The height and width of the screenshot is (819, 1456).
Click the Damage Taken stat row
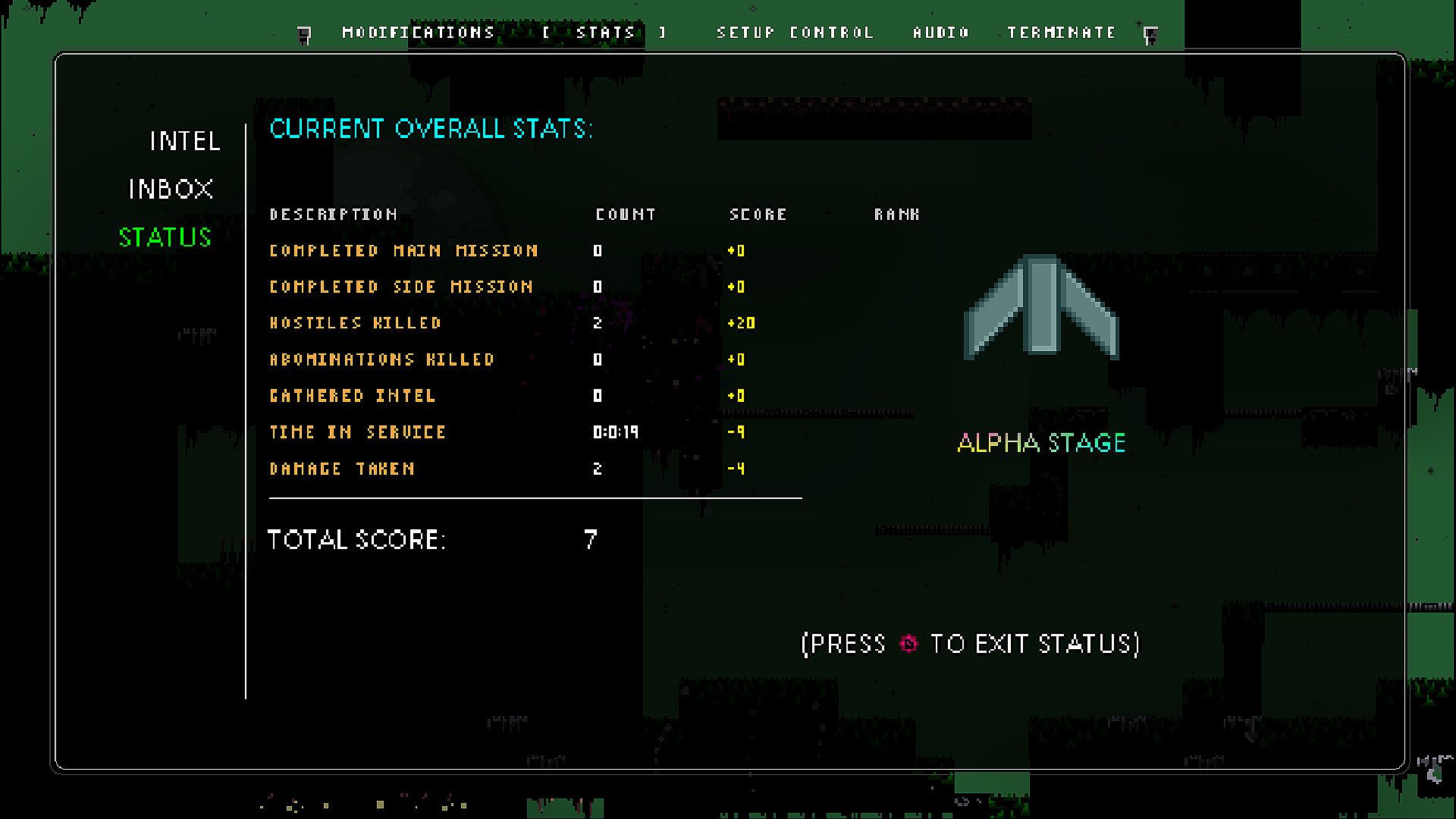(x=342, y=469)
